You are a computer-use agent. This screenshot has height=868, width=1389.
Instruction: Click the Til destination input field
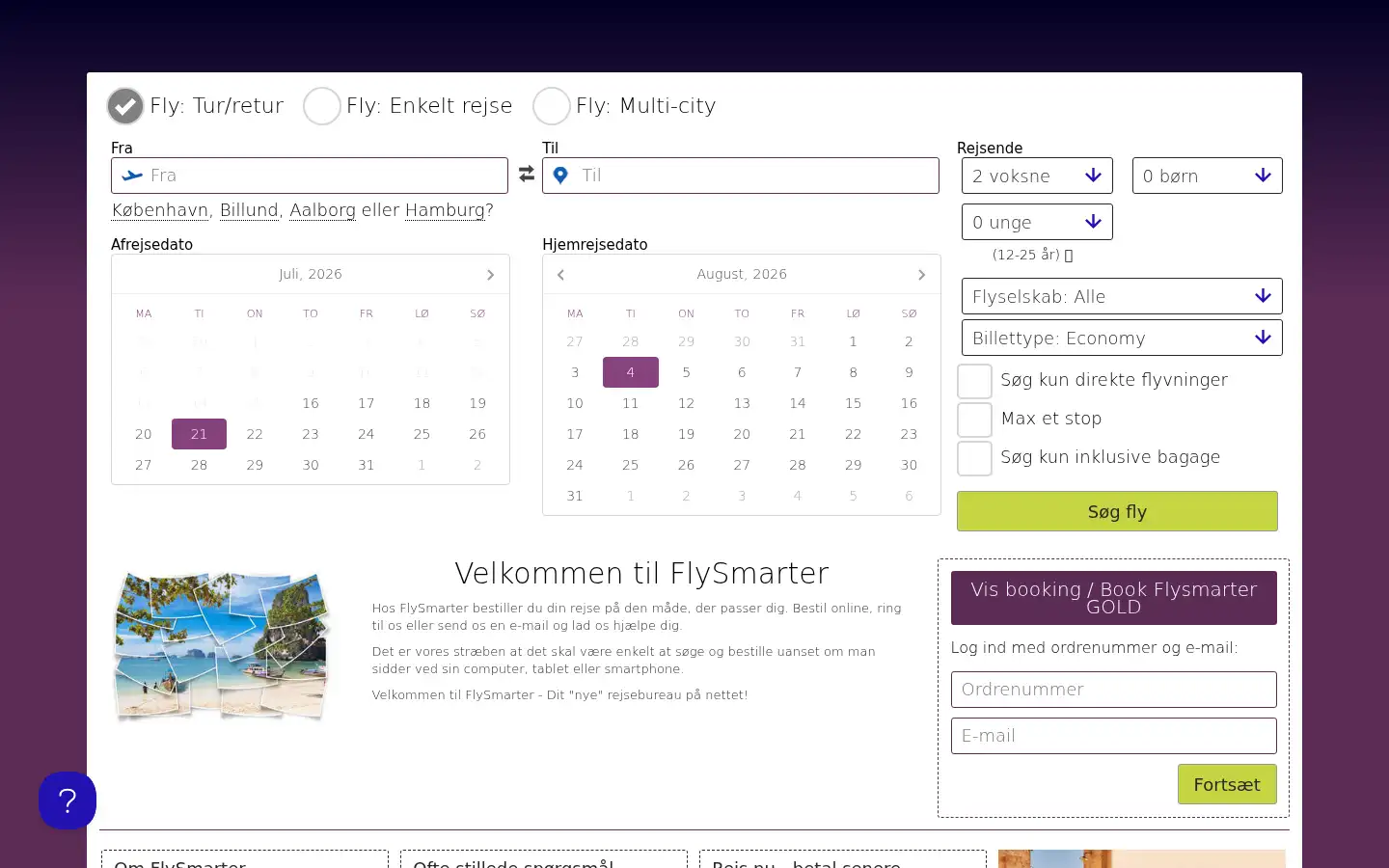[741, 176]
